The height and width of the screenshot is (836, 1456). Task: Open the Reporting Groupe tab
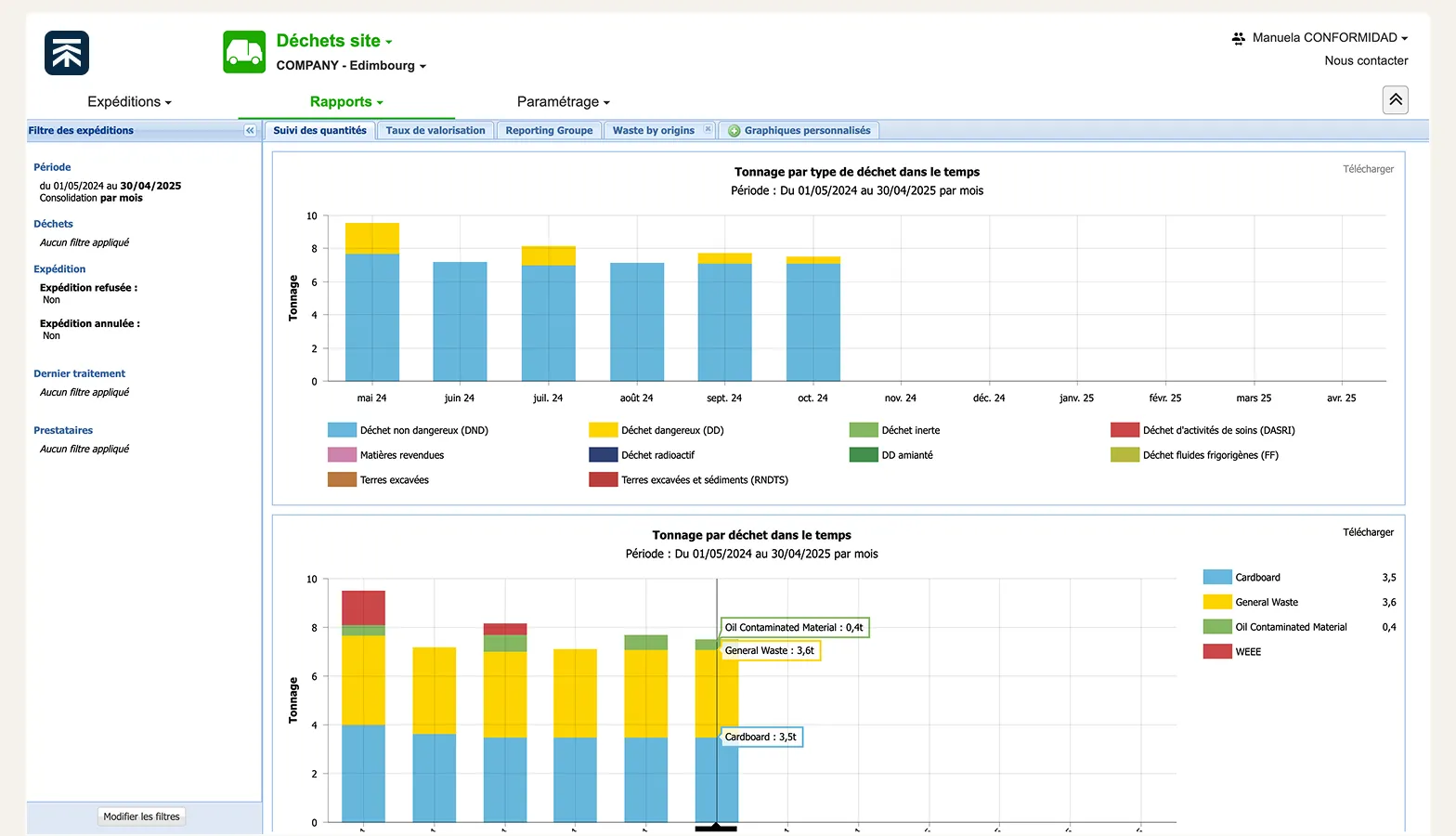(x=549, y=131)
